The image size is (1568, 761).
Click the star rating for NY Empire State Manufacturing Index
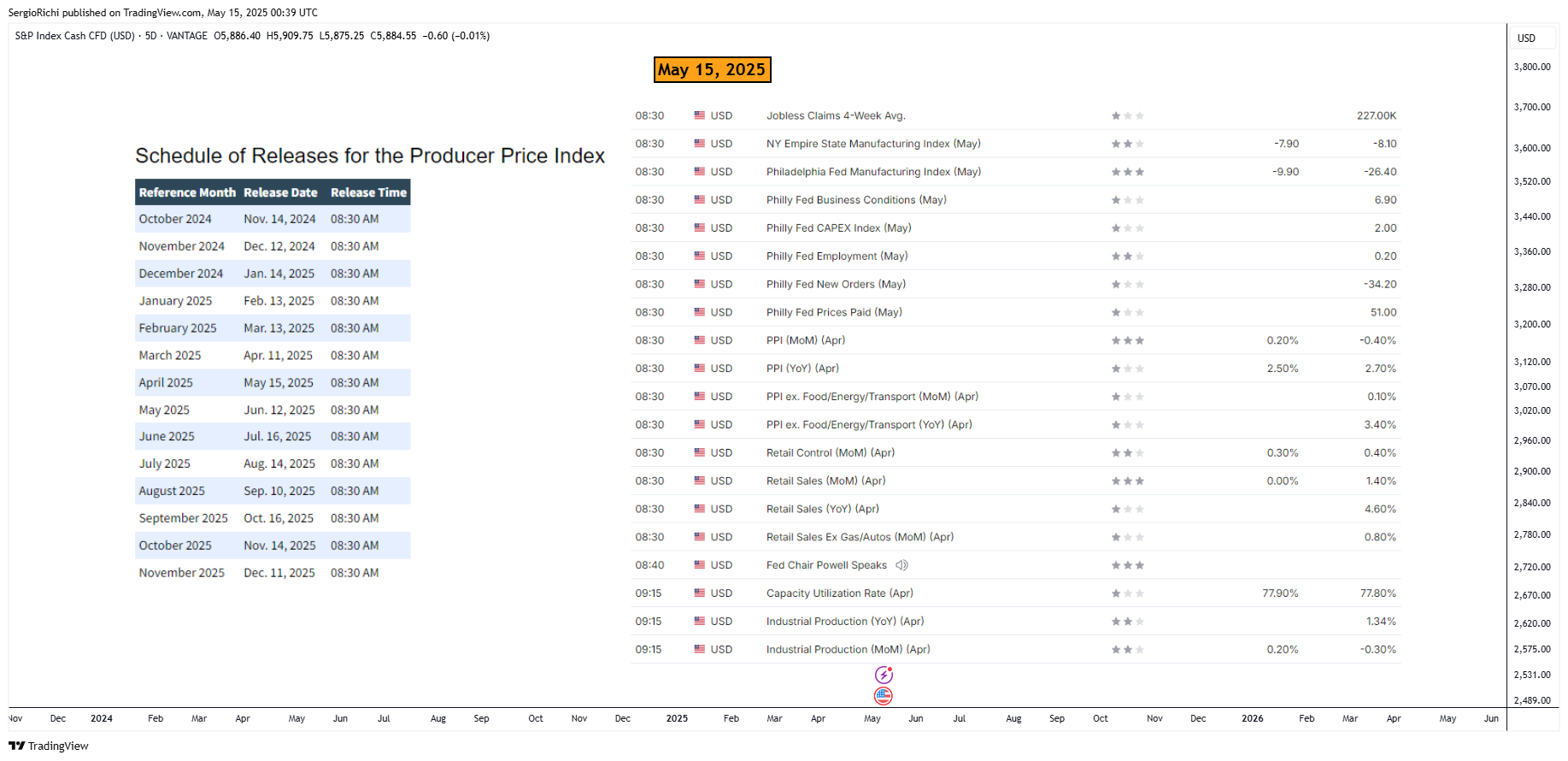tap(1127, 144)
